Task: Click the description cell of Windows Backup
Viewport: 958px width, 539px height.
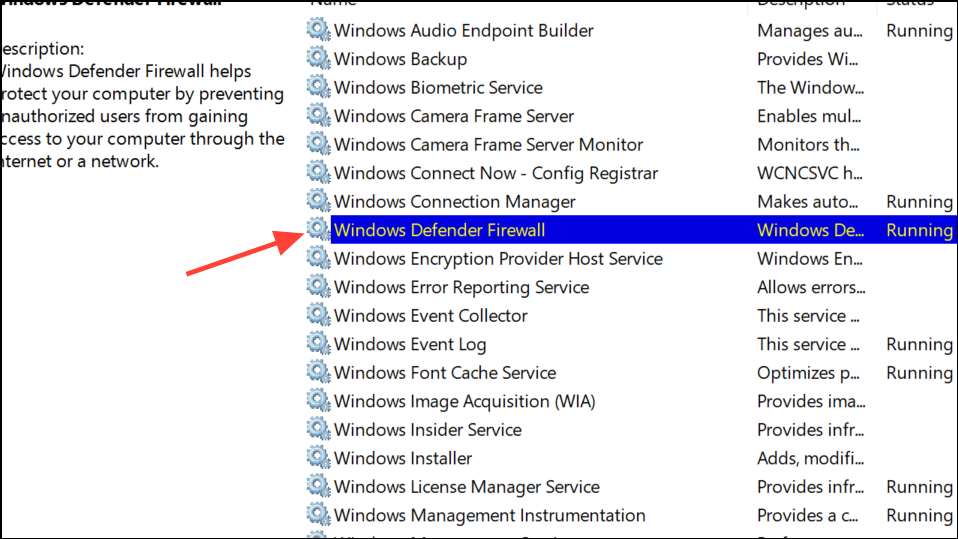Action: [x=808, y=59]
